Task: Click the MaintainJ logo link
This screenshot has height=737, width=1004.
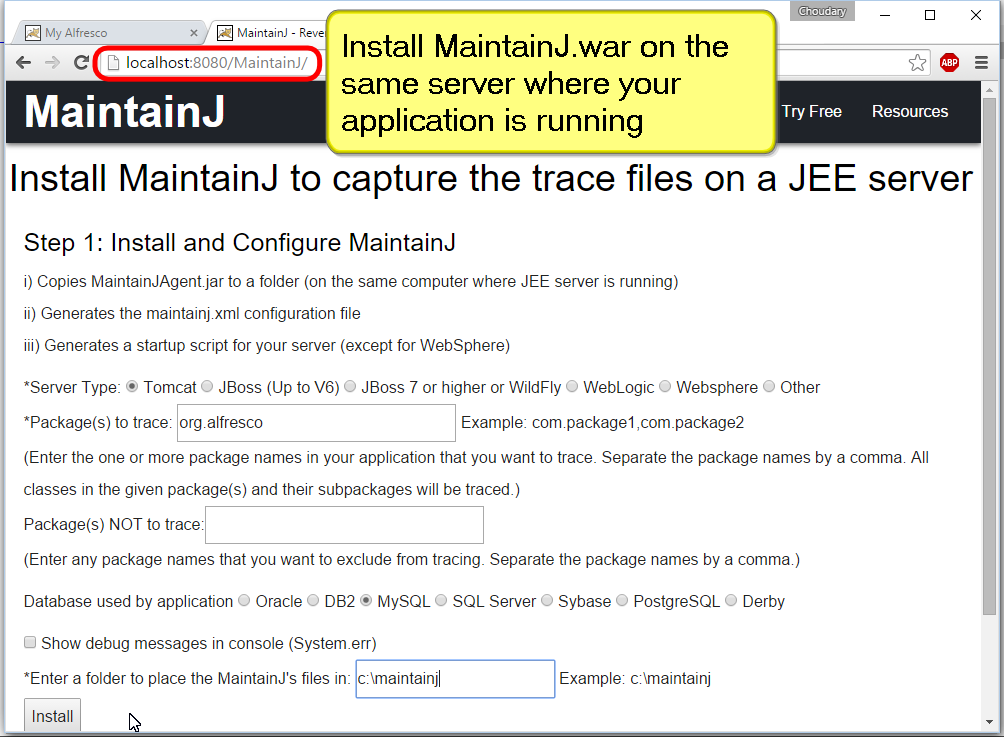Action: 124,111
